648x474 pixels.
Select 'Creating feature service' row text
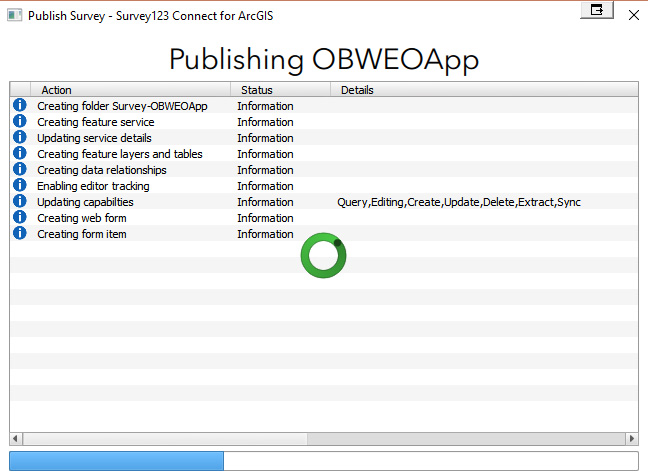(x=95, y=122)
